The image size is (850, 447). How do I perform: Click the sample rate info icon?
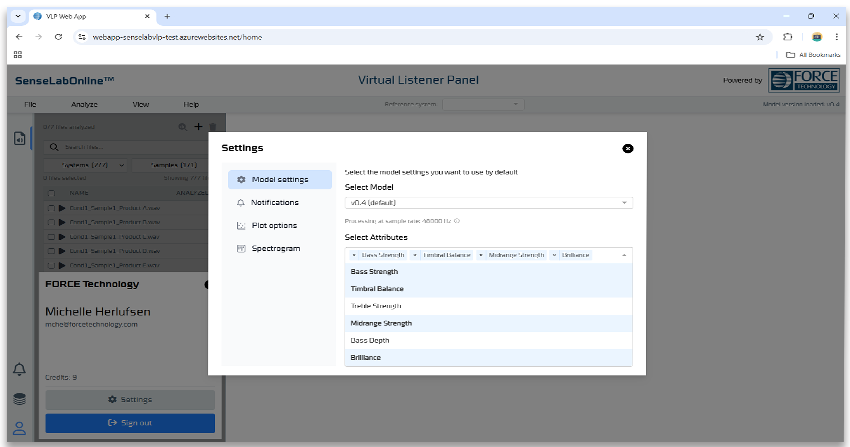(457, 221)
